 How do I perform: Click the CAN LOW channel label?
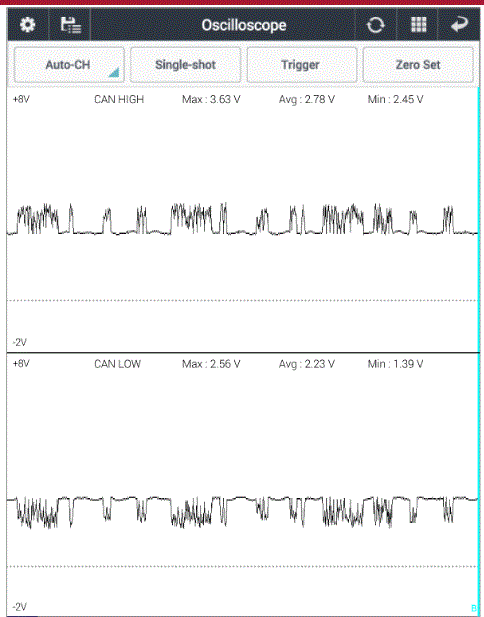(117, 364)
